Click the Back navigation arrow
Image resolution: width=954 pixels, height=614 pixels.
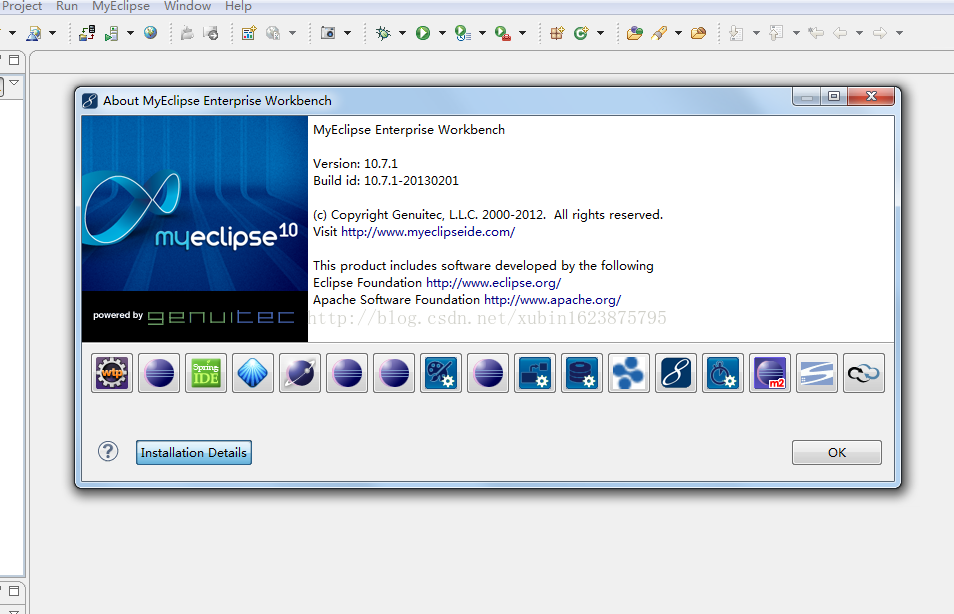tap(840, 33)
